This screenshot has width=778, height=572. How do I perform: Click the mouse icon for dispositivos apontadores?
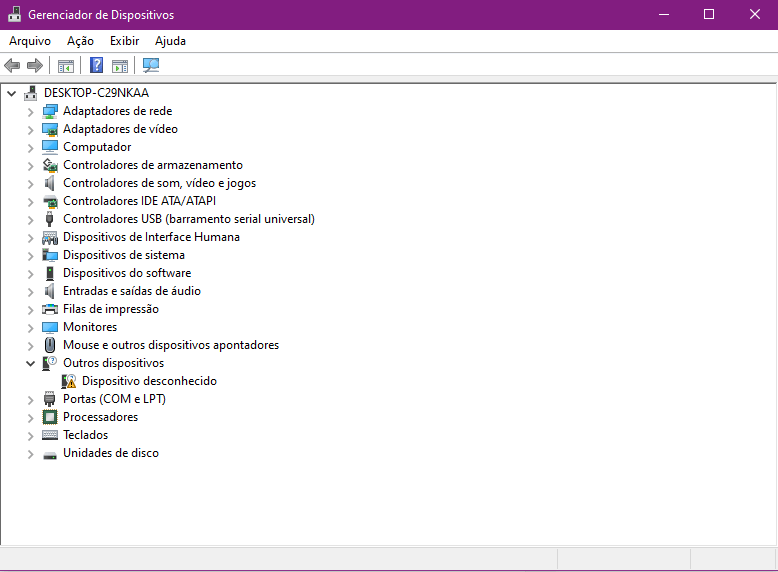[x=50, y=345]
